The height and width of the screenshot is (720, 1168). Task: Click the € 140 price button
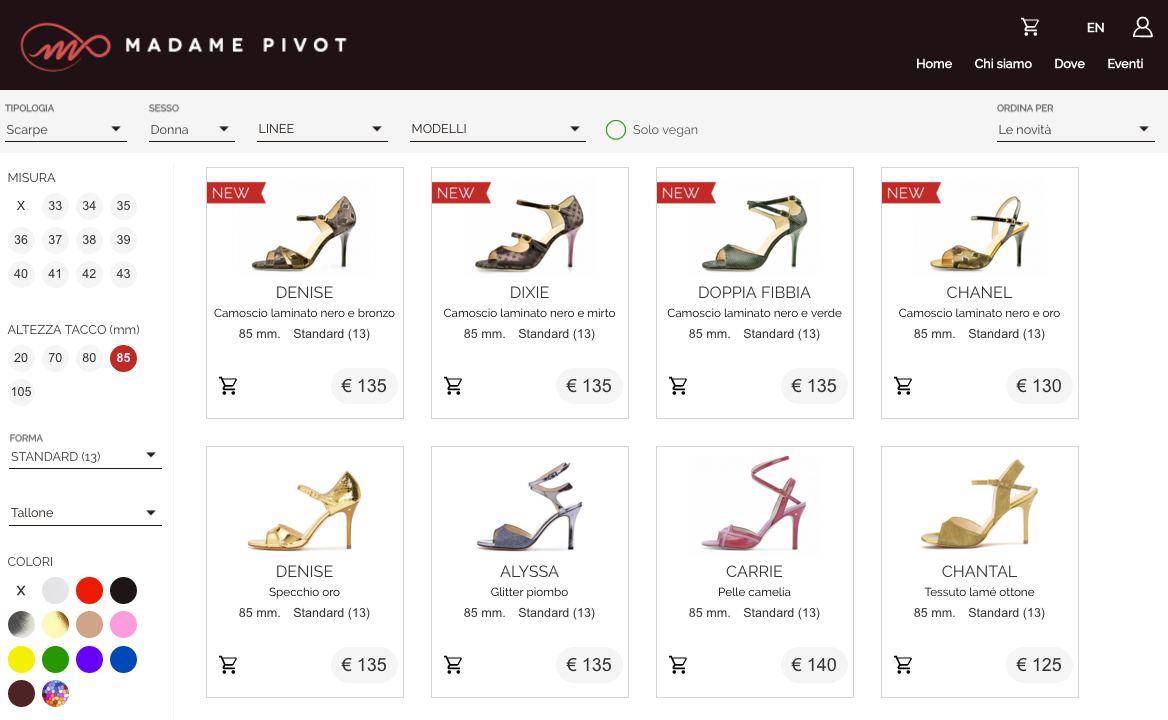pyautogui.click(x=813, y=665)
